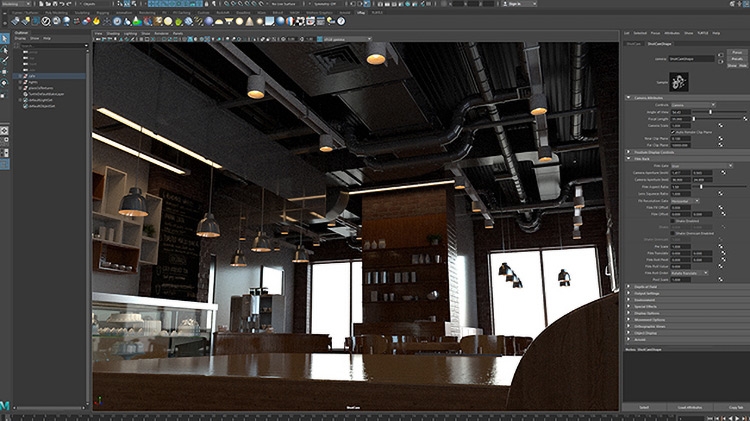Click the checkerboard shelf icon
The width and height of the screenshot is (750, 421).
(300, 21)
